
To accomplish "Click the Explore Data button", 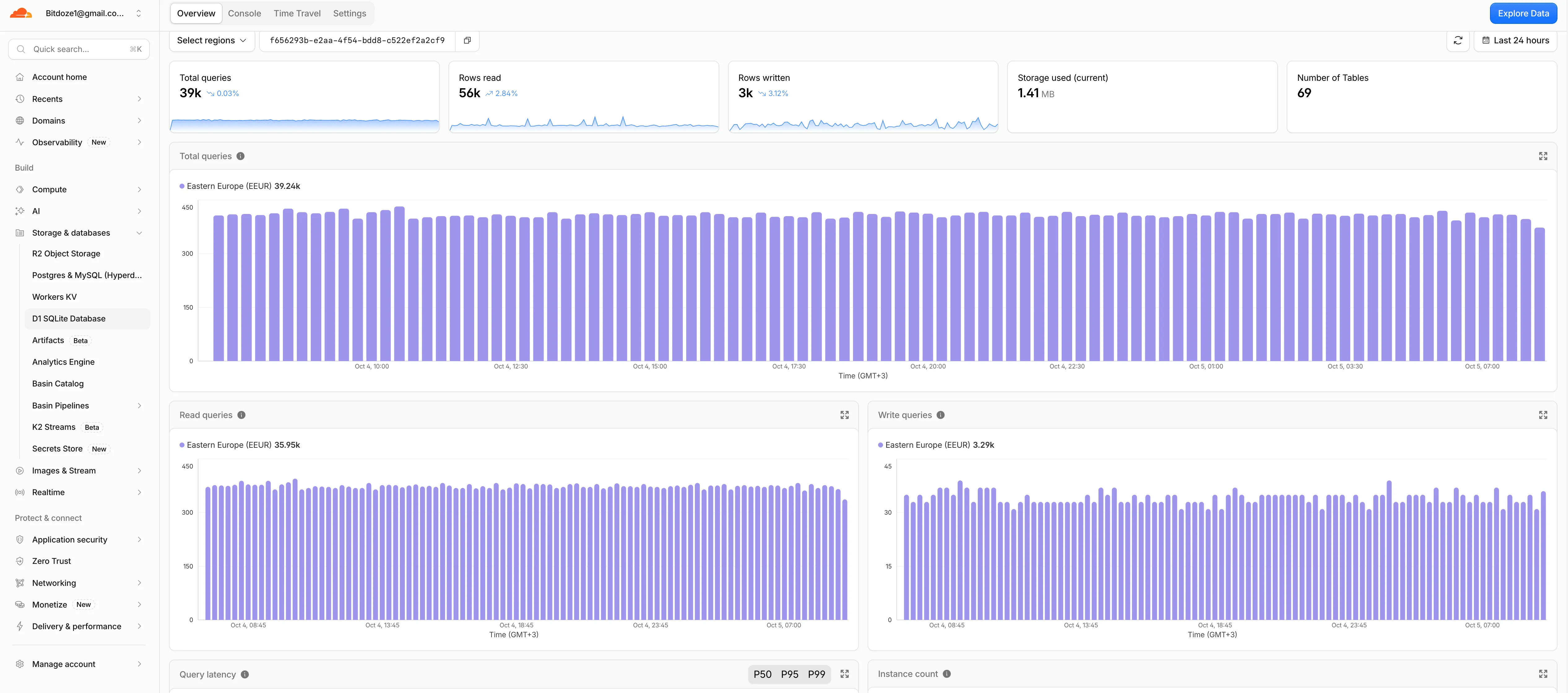I will coord(1523,13).
